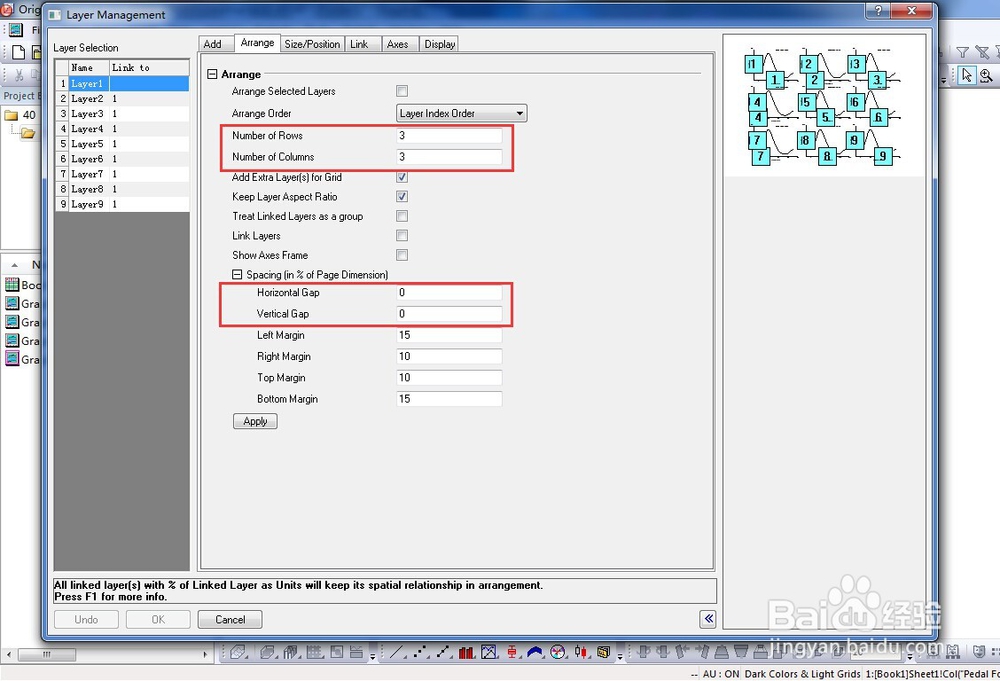This screenshot has width=1000, height=681.
Task: Toggle Arrange Selected Layers checkbox
Action: click(x=402, y=91)
